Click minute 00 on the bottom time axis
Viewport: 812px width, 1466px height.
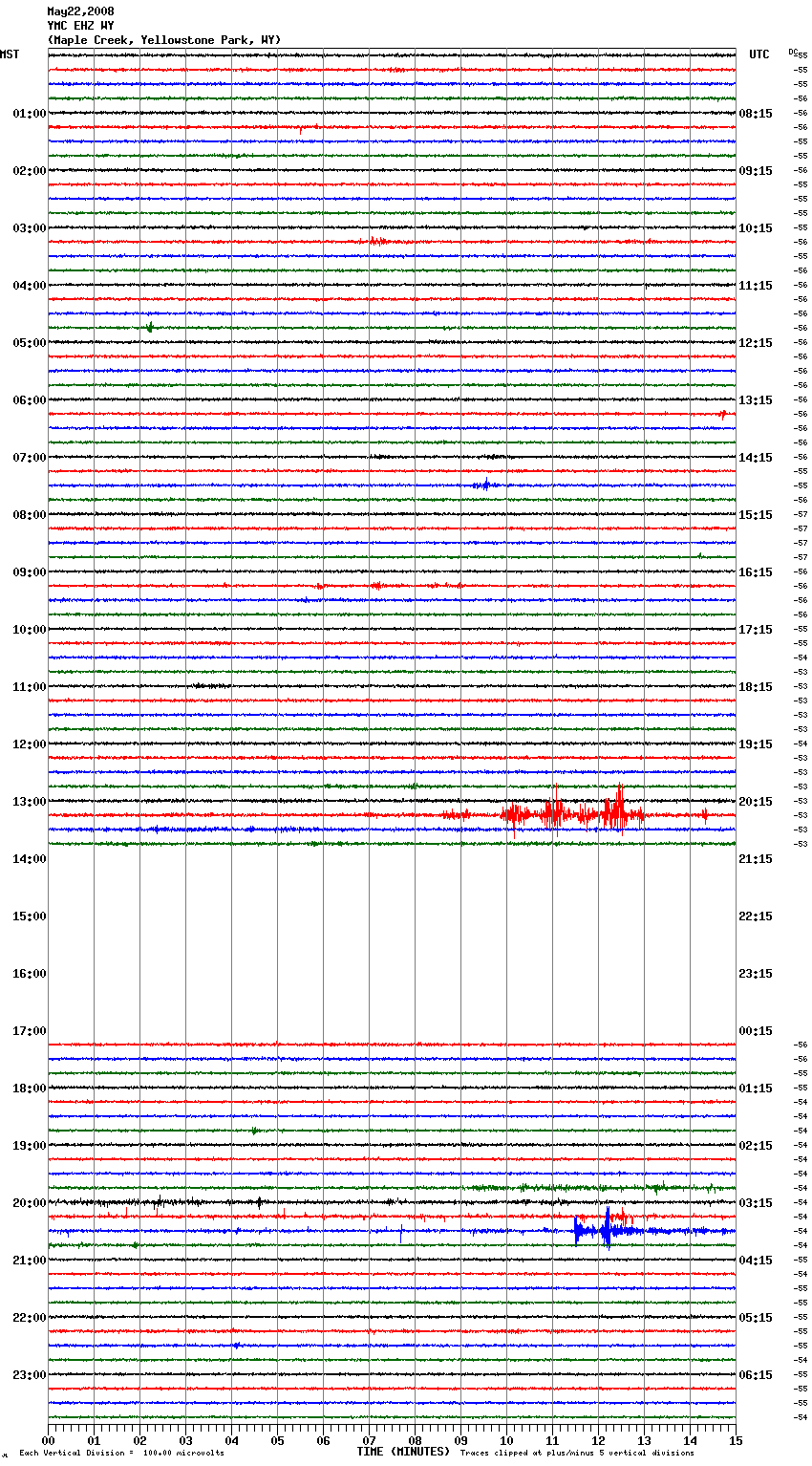click(48, 1440)
